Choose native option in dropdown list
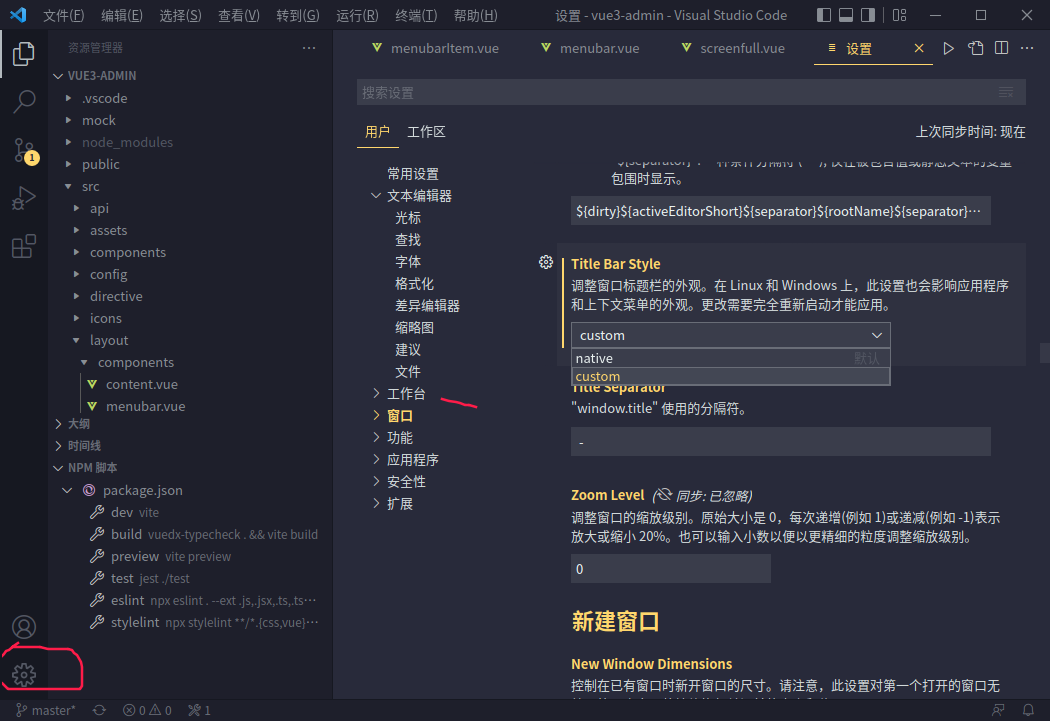The image size is (1050, 721). coord(731,358)
